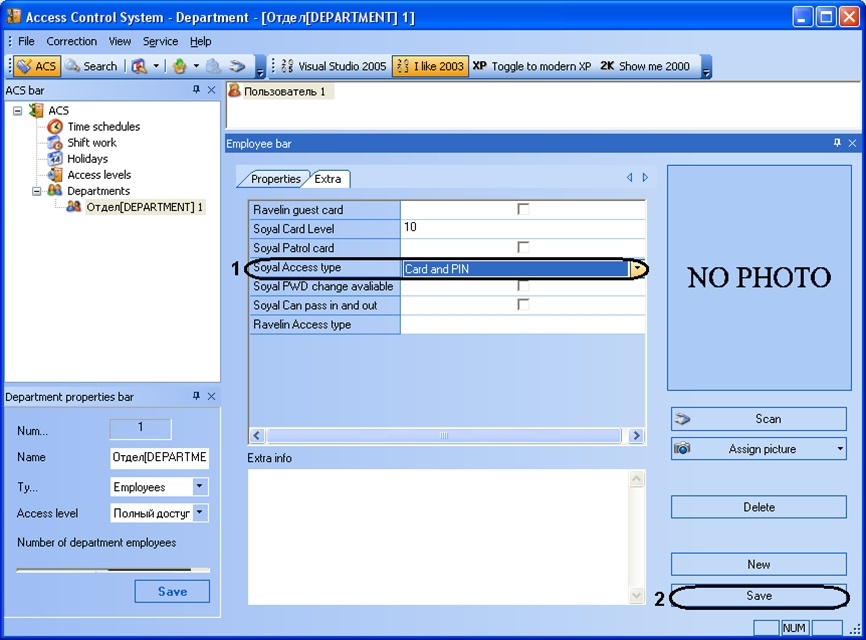The width and height of the screenshot is (866, 640).
Task: Toggle the Ravelin guest card checkbox
Action: point(522,209)
